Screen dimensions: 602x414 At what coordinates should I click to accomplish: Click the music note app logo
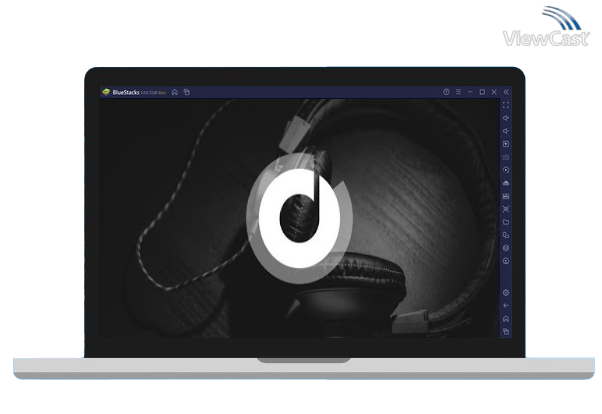pyautogui.click(x=299, y=219)
